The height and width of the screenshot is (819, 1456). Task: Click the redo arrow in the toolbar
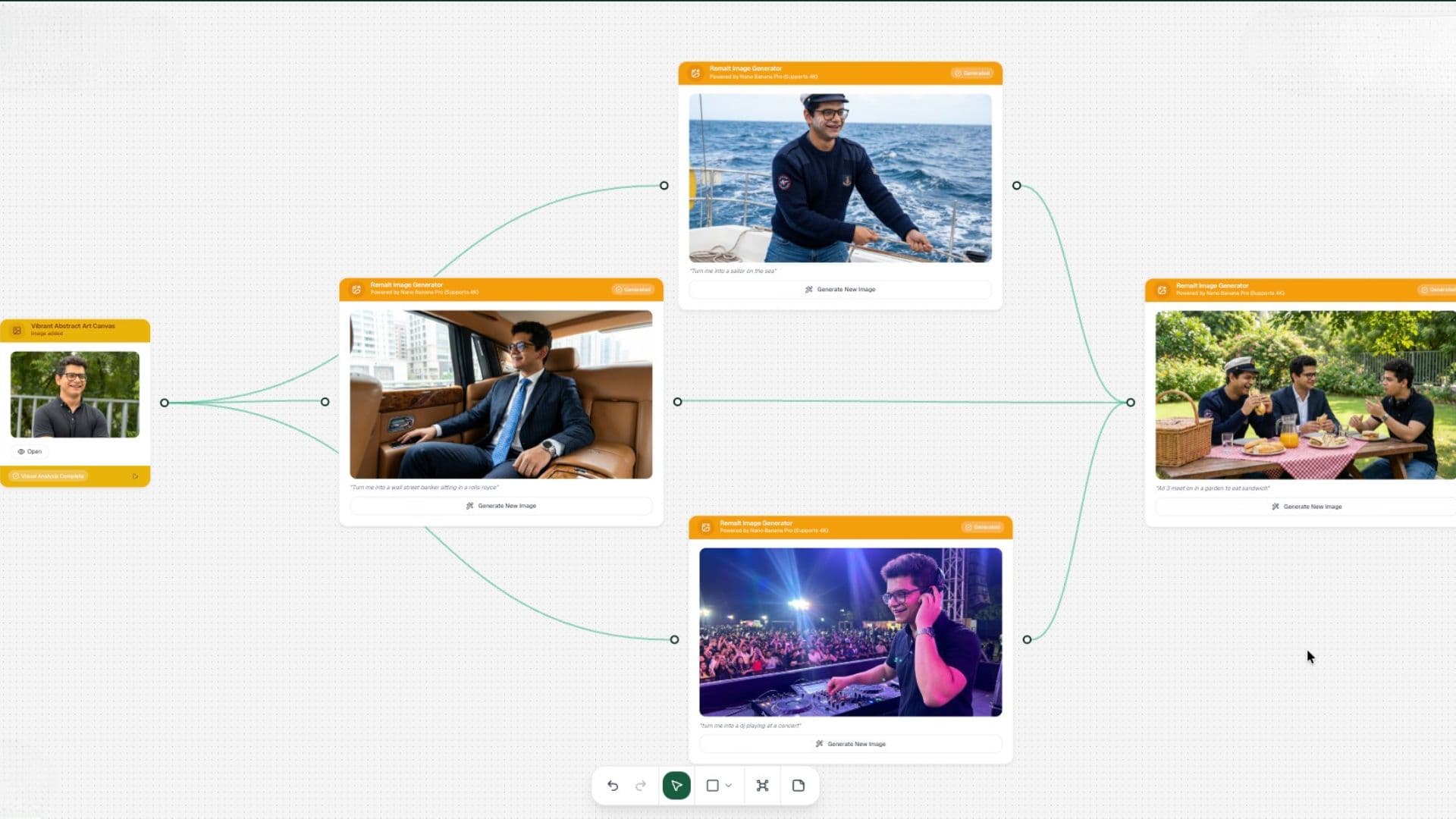click(x=641, y=785)
